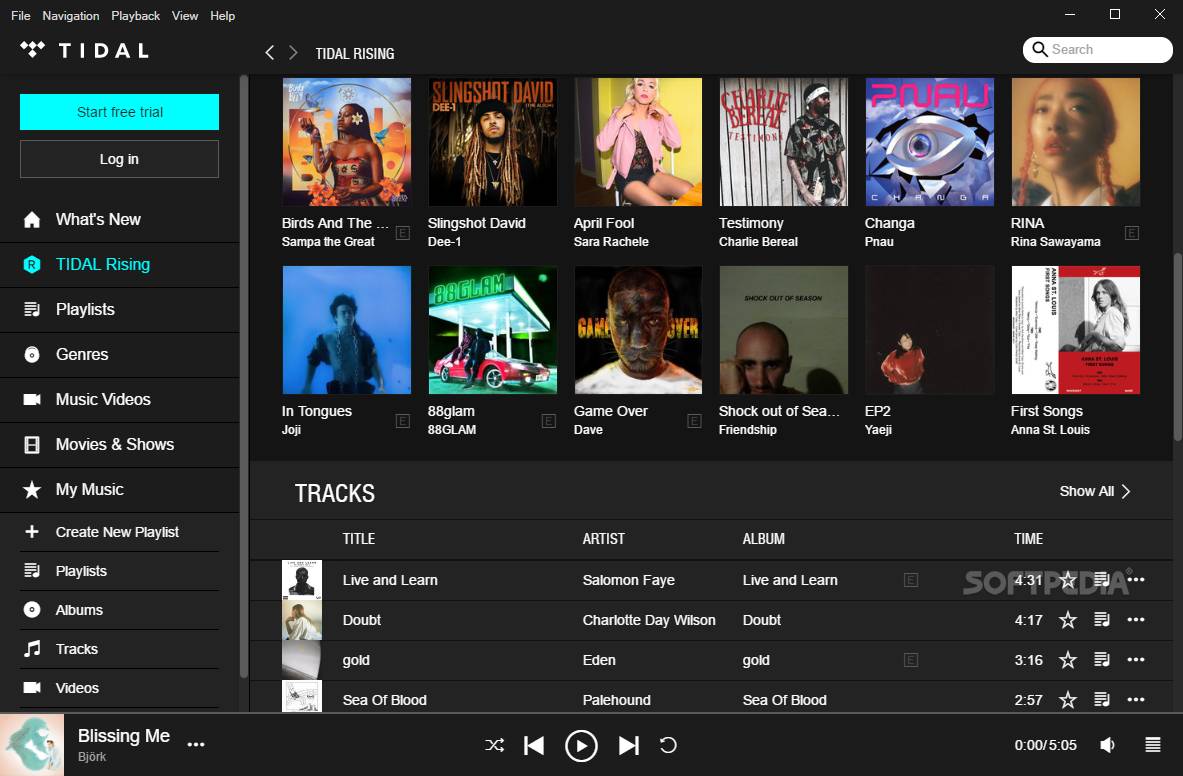Open the Changa album by Pnau
Image resolution: width=1183 pixels, height=776 pixels.
[930, 142]
